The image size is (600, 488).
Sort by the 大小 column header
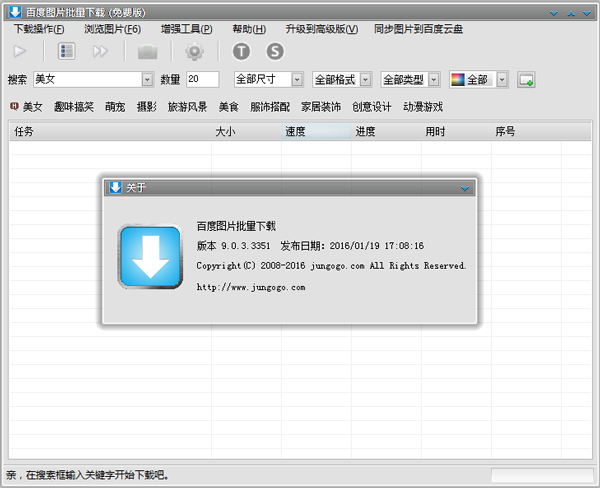pyautogui.click(x=246, y=132)
